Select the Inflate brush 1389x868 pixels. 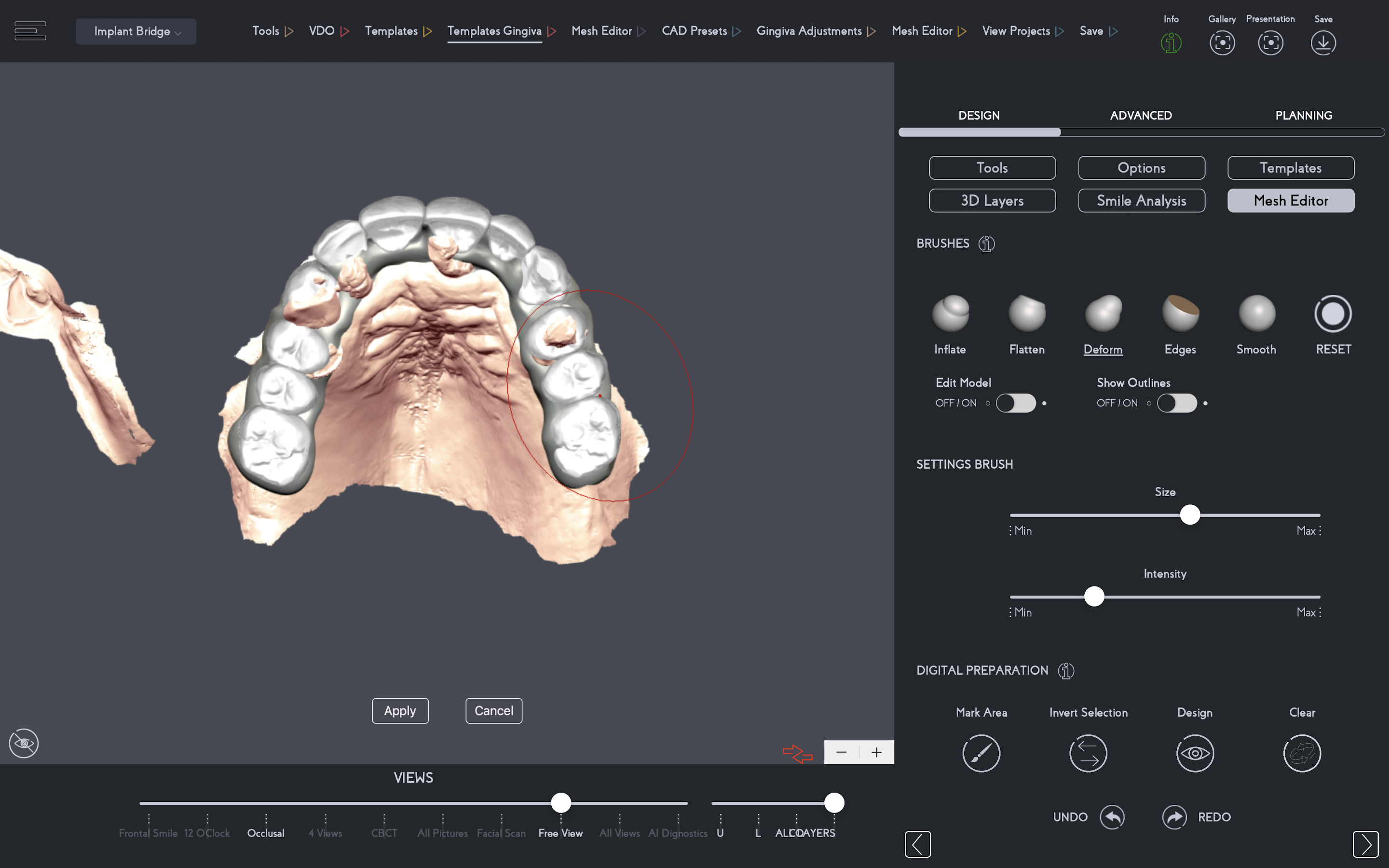click(951, 313)
